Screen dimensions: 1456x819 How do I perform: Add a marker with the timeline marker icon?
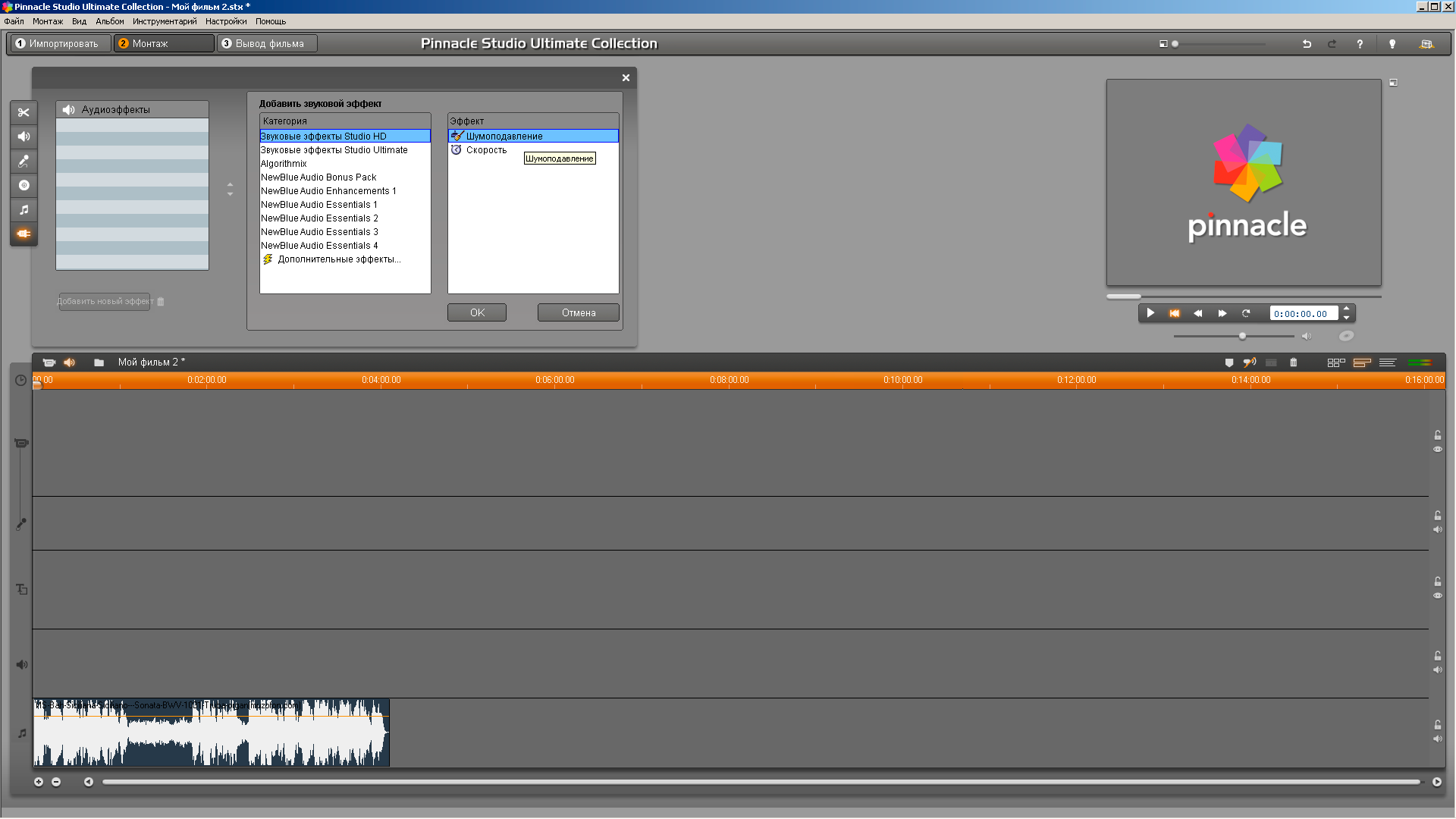[x=1229, y=362]
